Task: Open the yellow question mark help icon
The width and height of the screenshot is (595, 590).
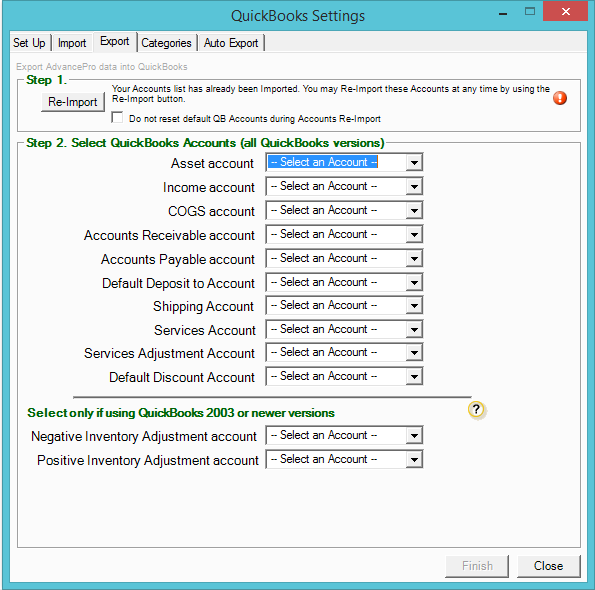Action: pos(476,410)
